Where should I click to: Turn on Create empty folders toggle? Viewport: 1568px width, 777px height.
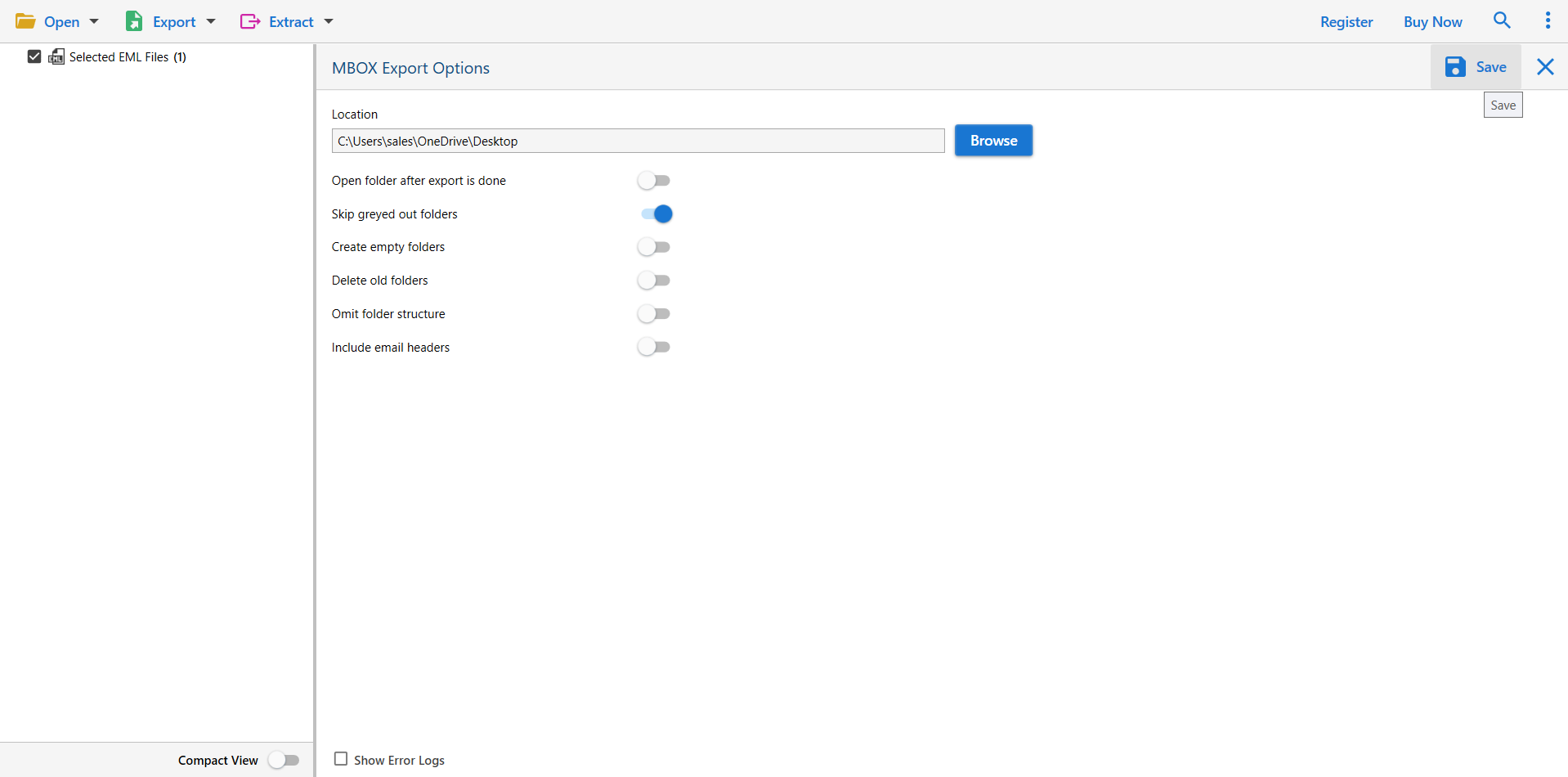[x=654, y=247]
